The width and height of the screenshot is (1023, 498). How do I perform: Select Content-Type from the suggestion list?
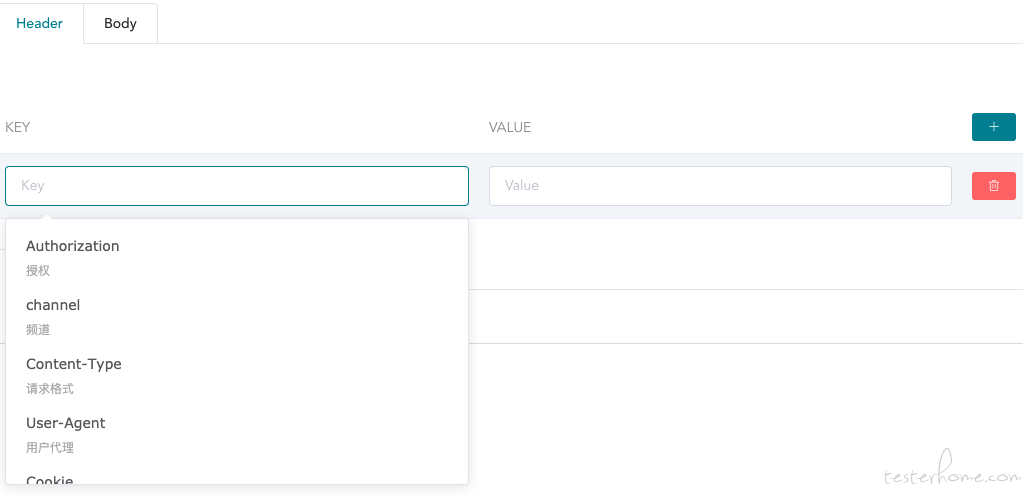pyautogui.click(x=237, y=375)
